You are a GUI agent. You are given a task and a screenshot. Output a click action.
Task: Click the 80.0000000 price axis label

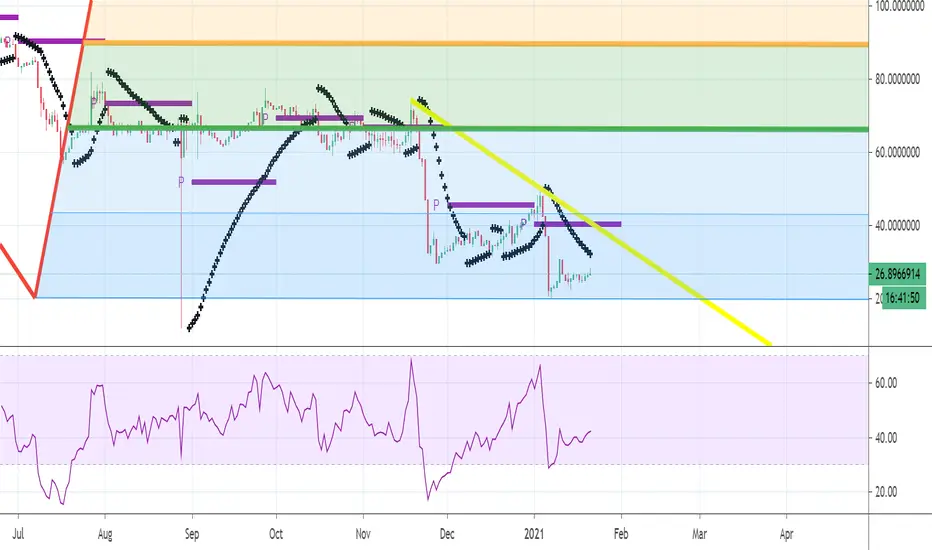pos(897,79)
